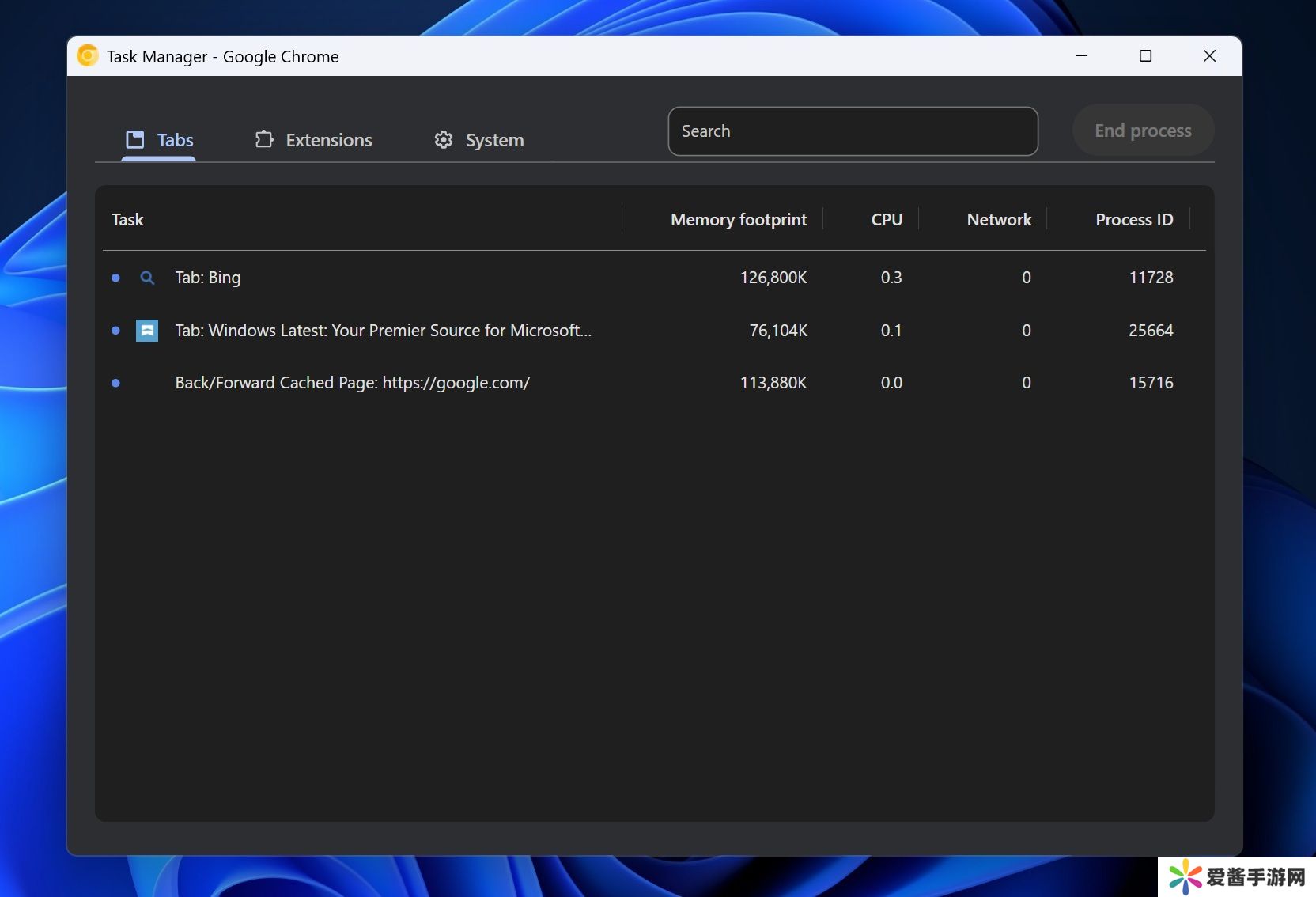Focus the Search input field
This screenshot has width=1316, height=897.
(x=853, y=131)
